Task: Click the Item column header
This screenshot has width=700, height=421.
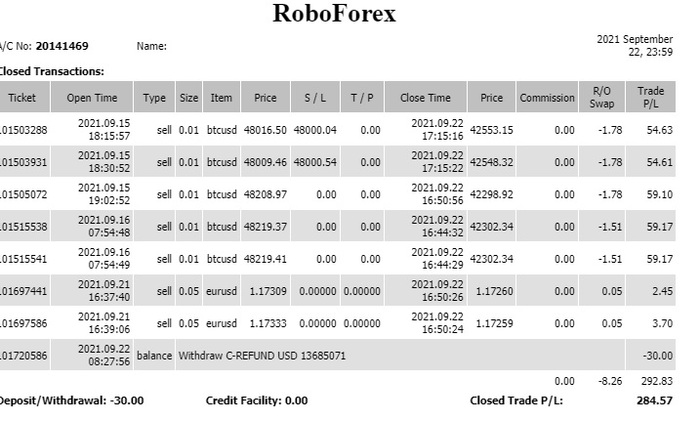Action: coord(221,99)
